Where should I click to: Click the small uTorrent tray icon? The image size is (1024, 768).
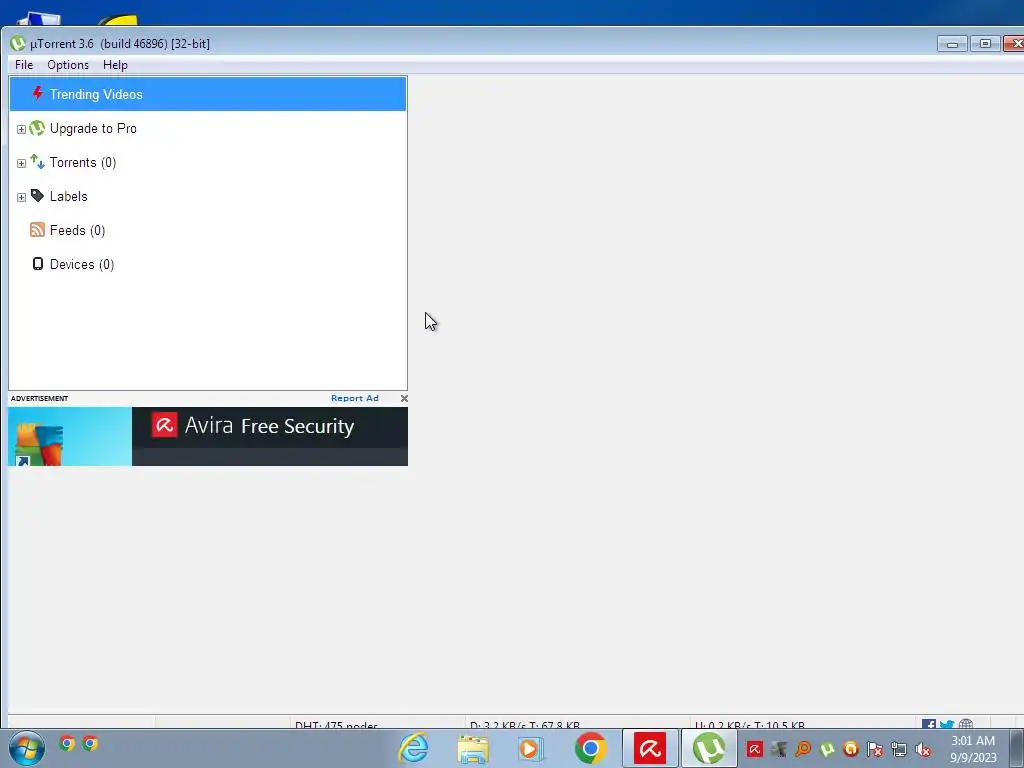coord(827,749)
